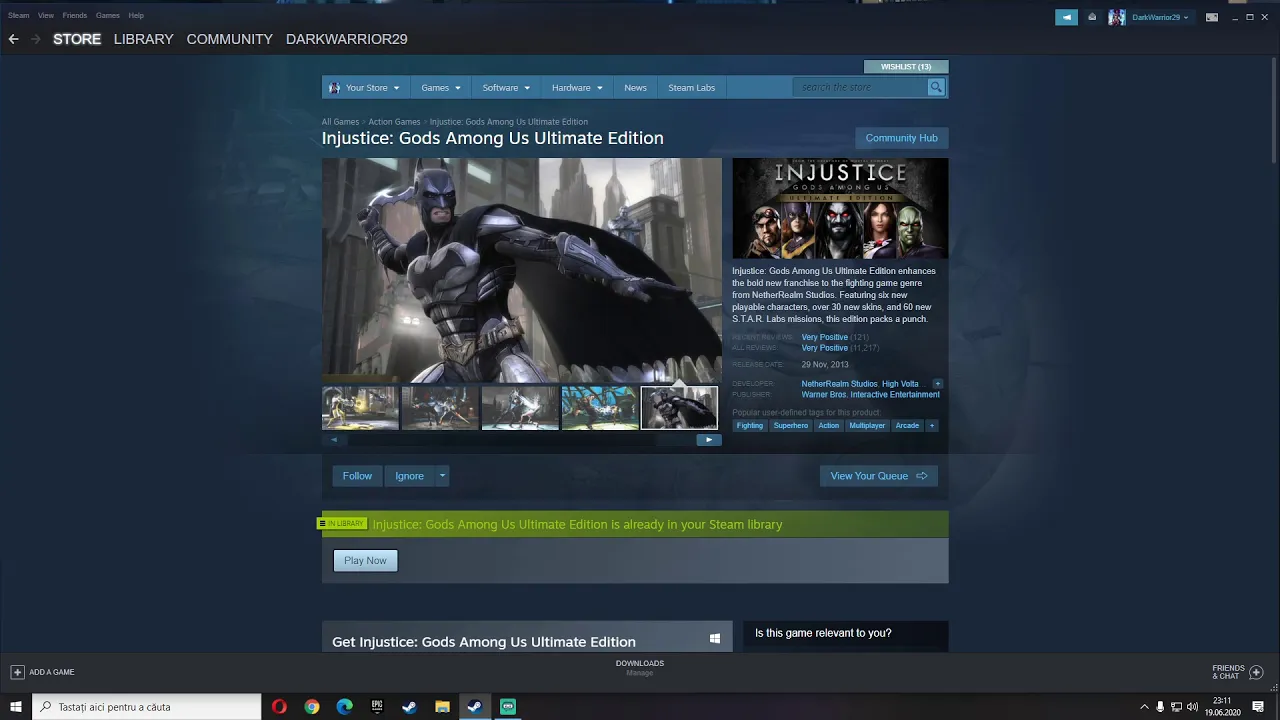This screenshot has height=720, width=1280.
Task: Click the pinned Steam taskbar icon
Action: (x=409, y=707)
